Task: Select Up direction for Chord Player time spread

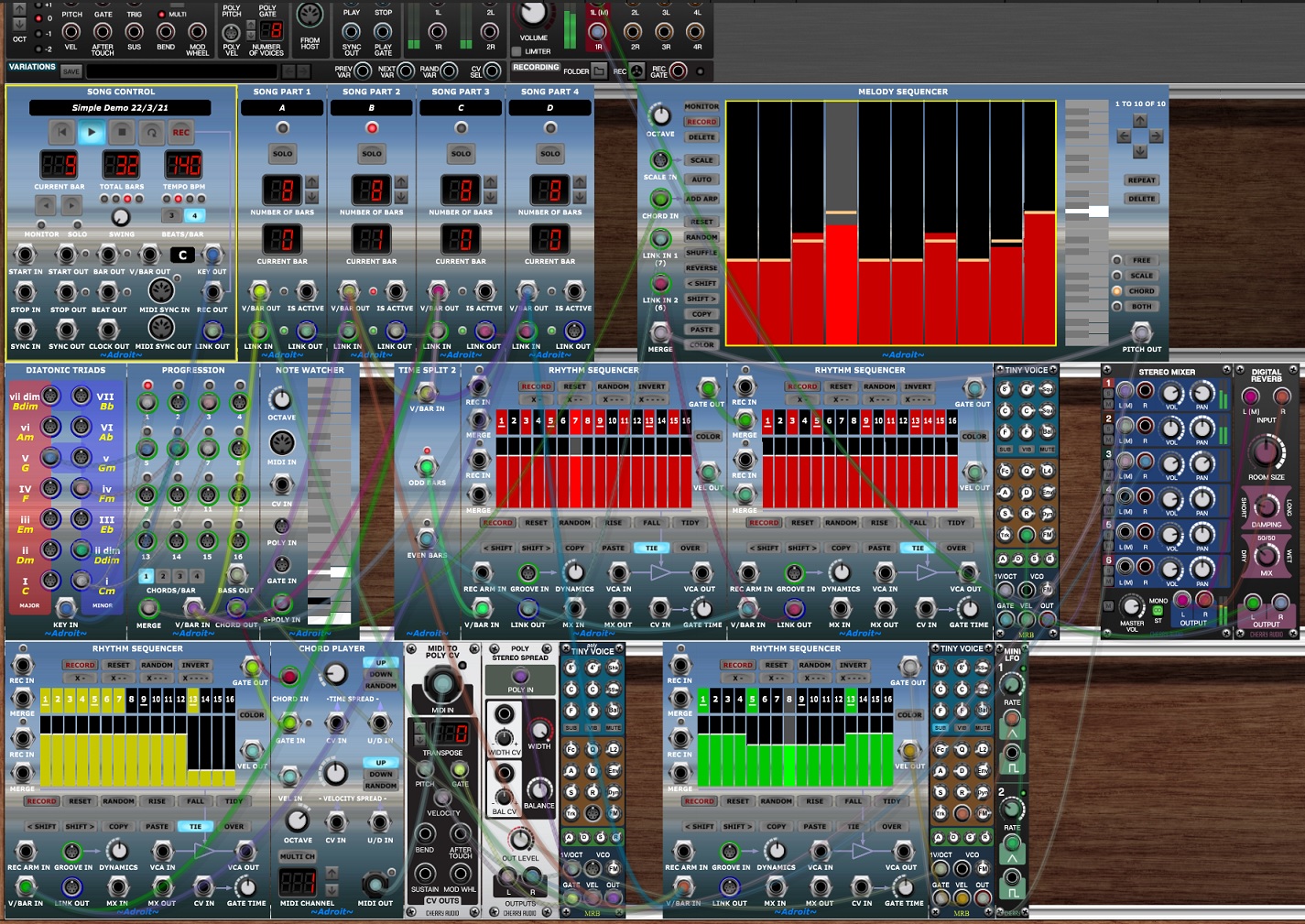Action: [381, 662]
